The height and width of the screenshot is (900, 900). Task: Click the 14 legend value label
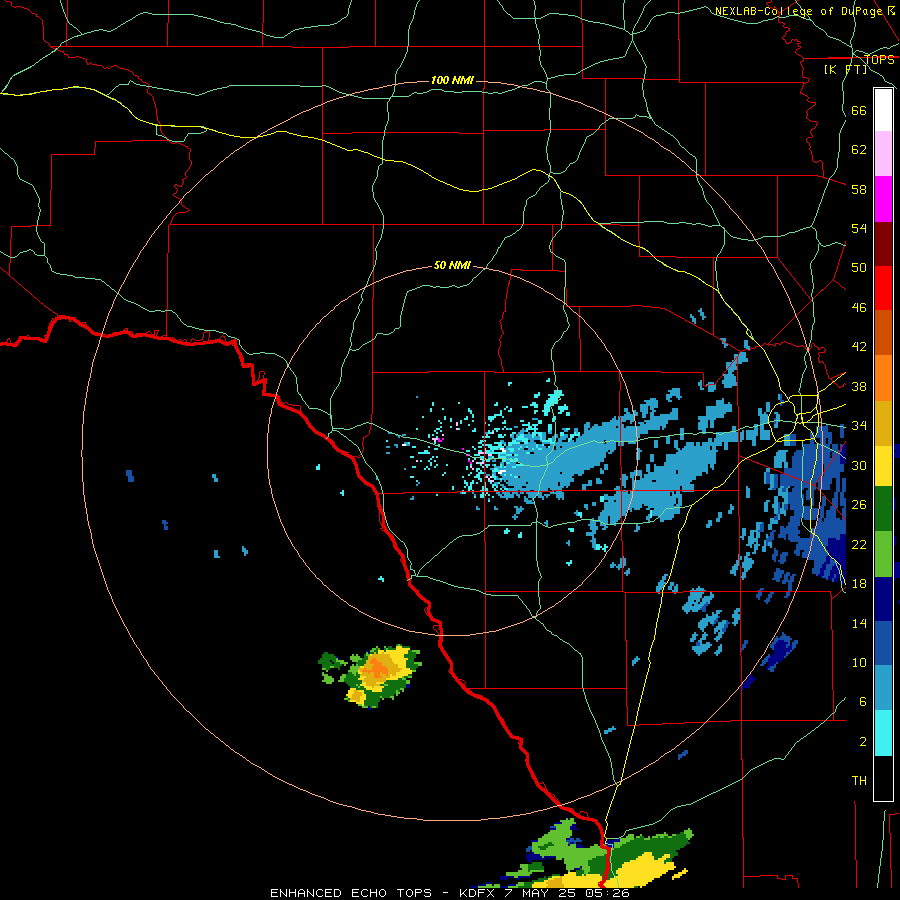(x=859, y=623)
